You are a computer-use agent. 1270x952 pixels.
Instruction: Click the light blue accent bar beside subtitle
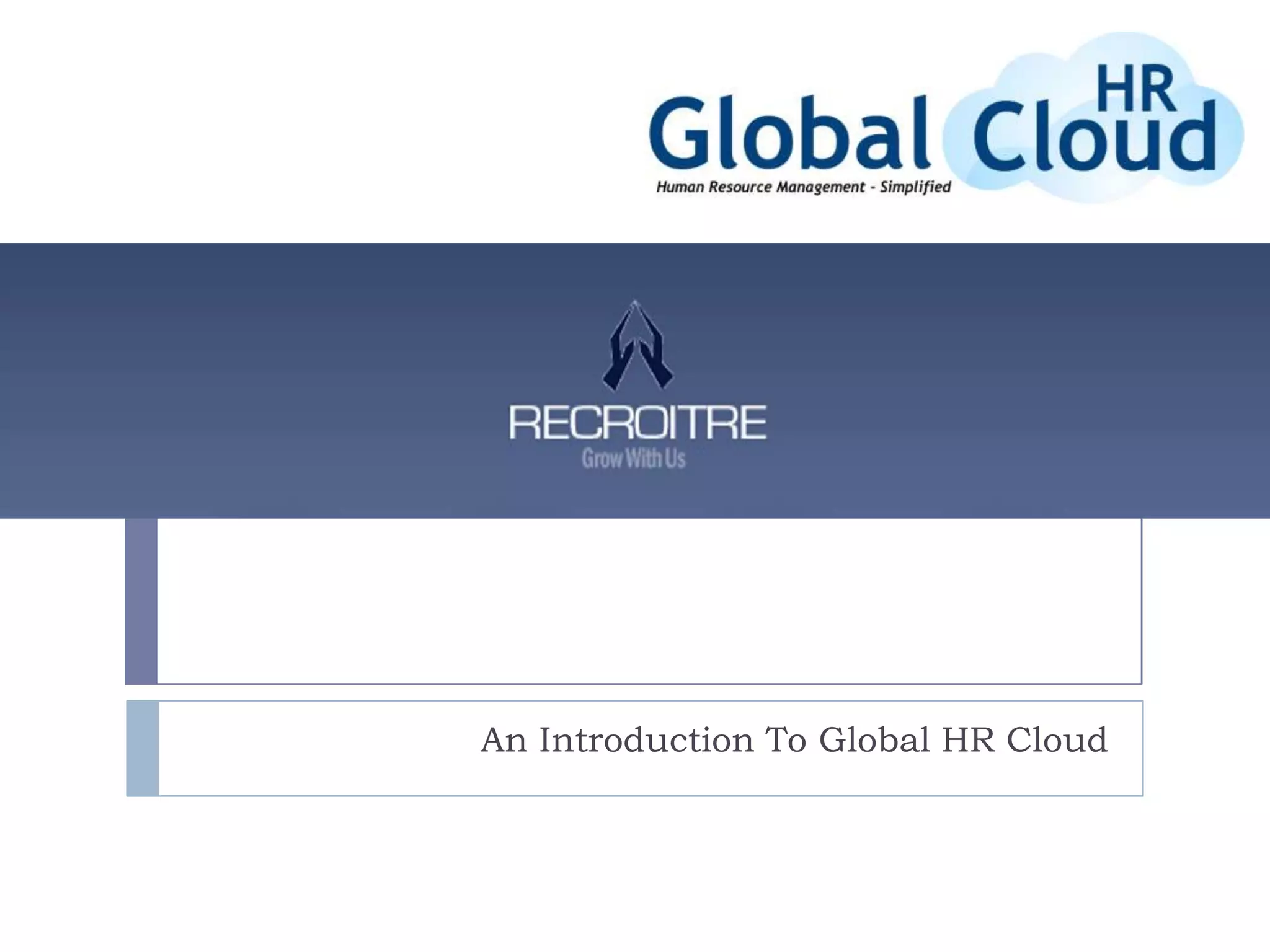click(142, 748)
